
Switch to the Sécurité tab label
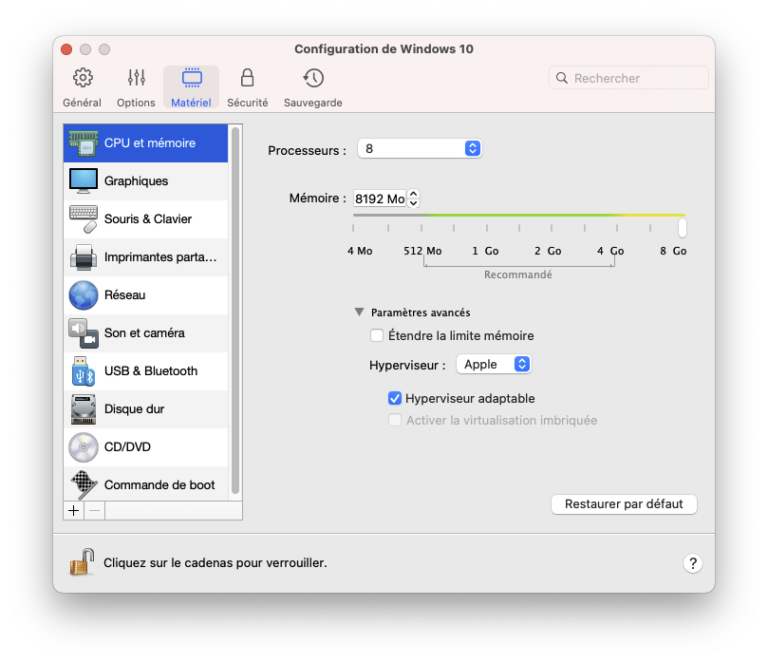tap(247, 103)
